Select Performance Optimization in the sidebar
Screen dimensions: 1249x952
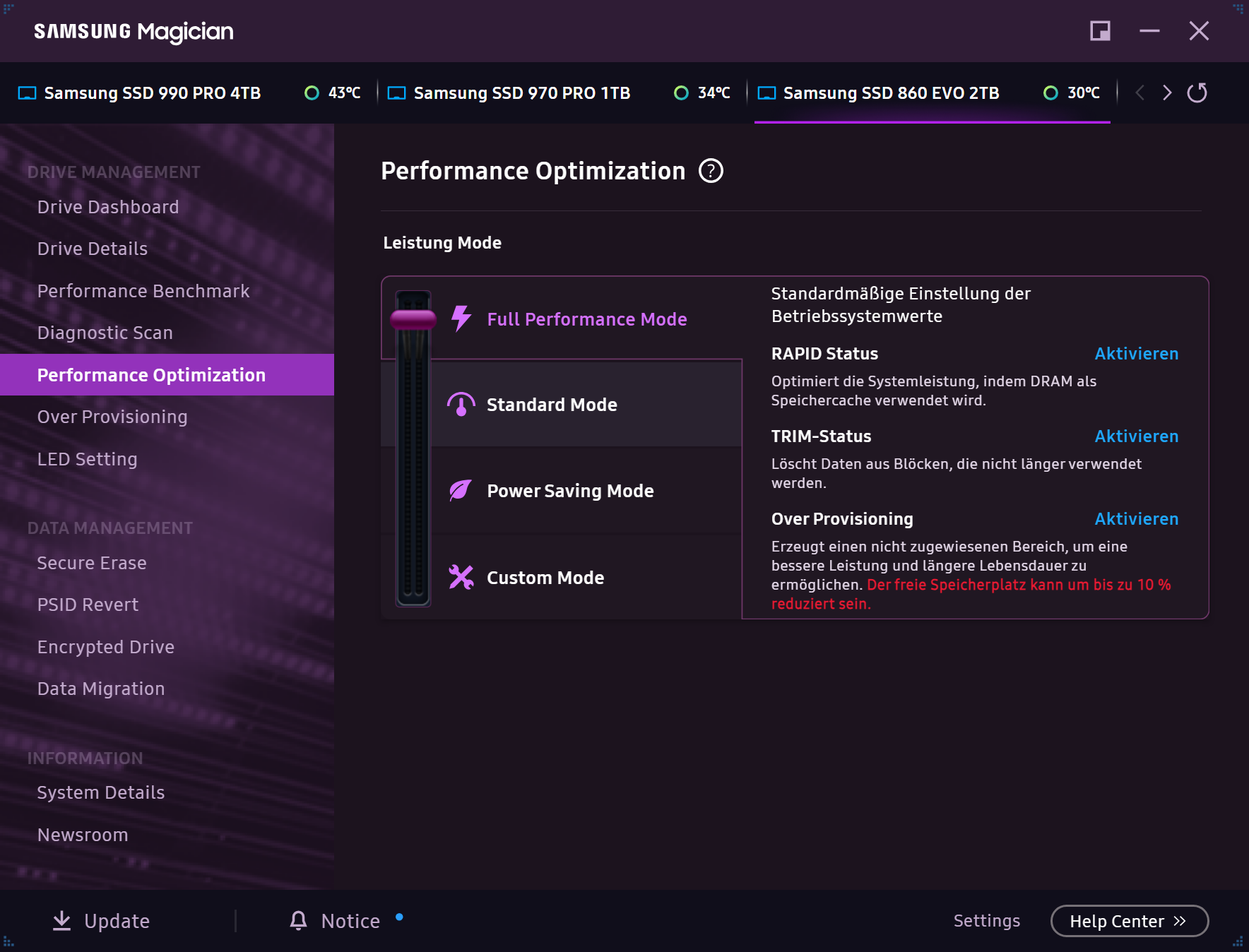click(x=167, y=374)
